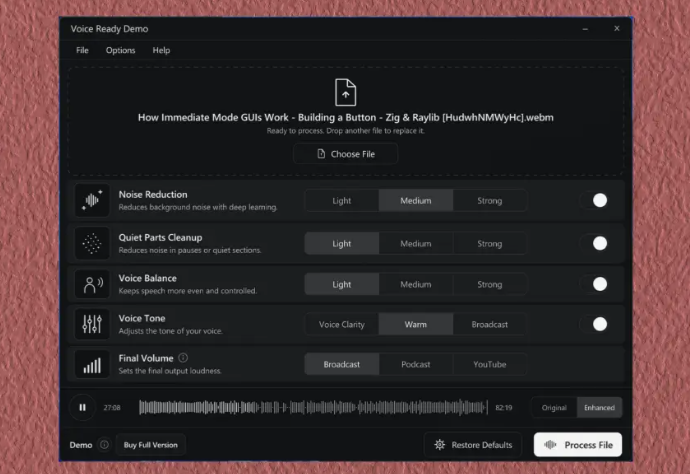The image size is (690, 474).
Task: Click the Choose File button
Action: tap(345, 154)
